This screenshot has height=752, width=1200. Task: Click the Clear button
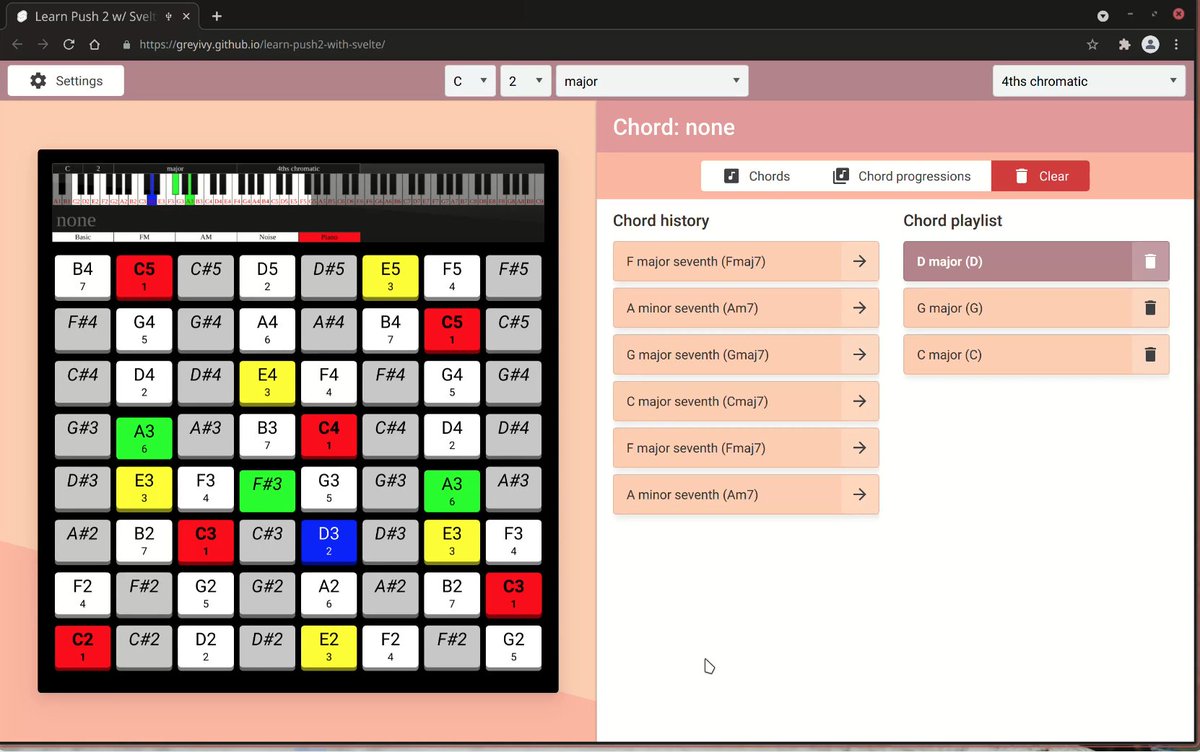pos(1040,176)
